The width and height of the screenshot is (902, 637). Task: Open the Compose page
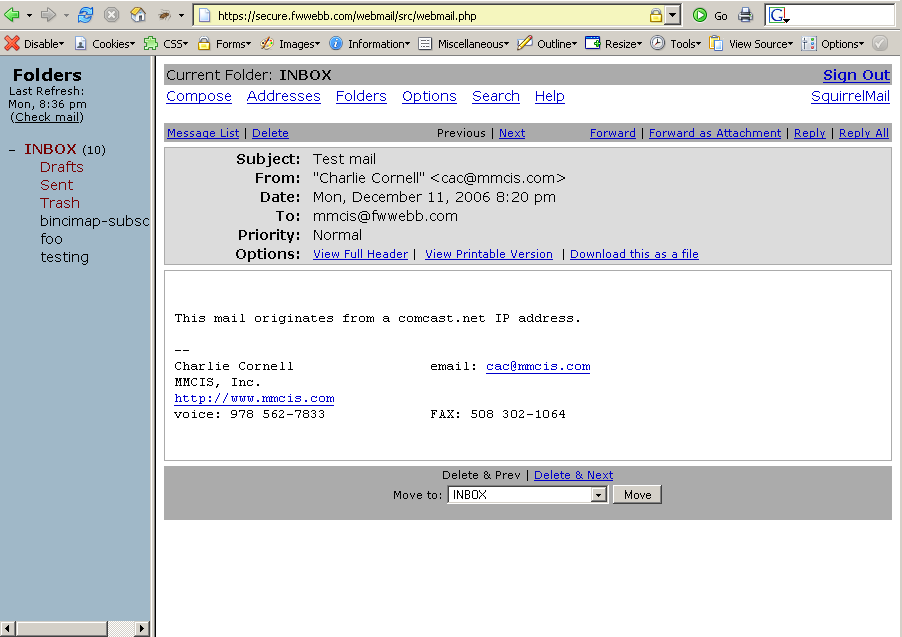click(199, 96)
